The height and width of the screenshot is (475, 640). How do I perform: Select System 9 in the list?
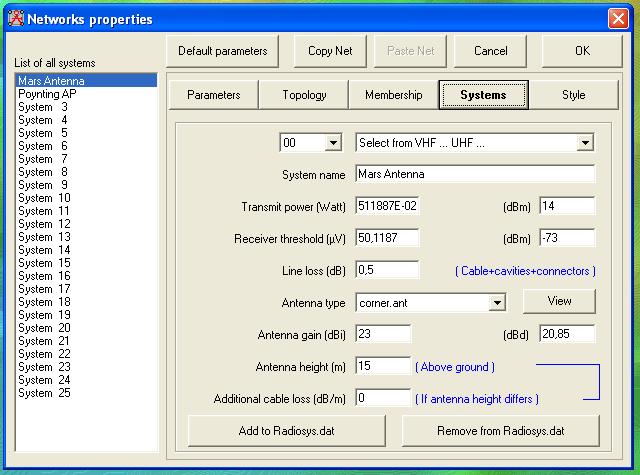coord(86,185)
